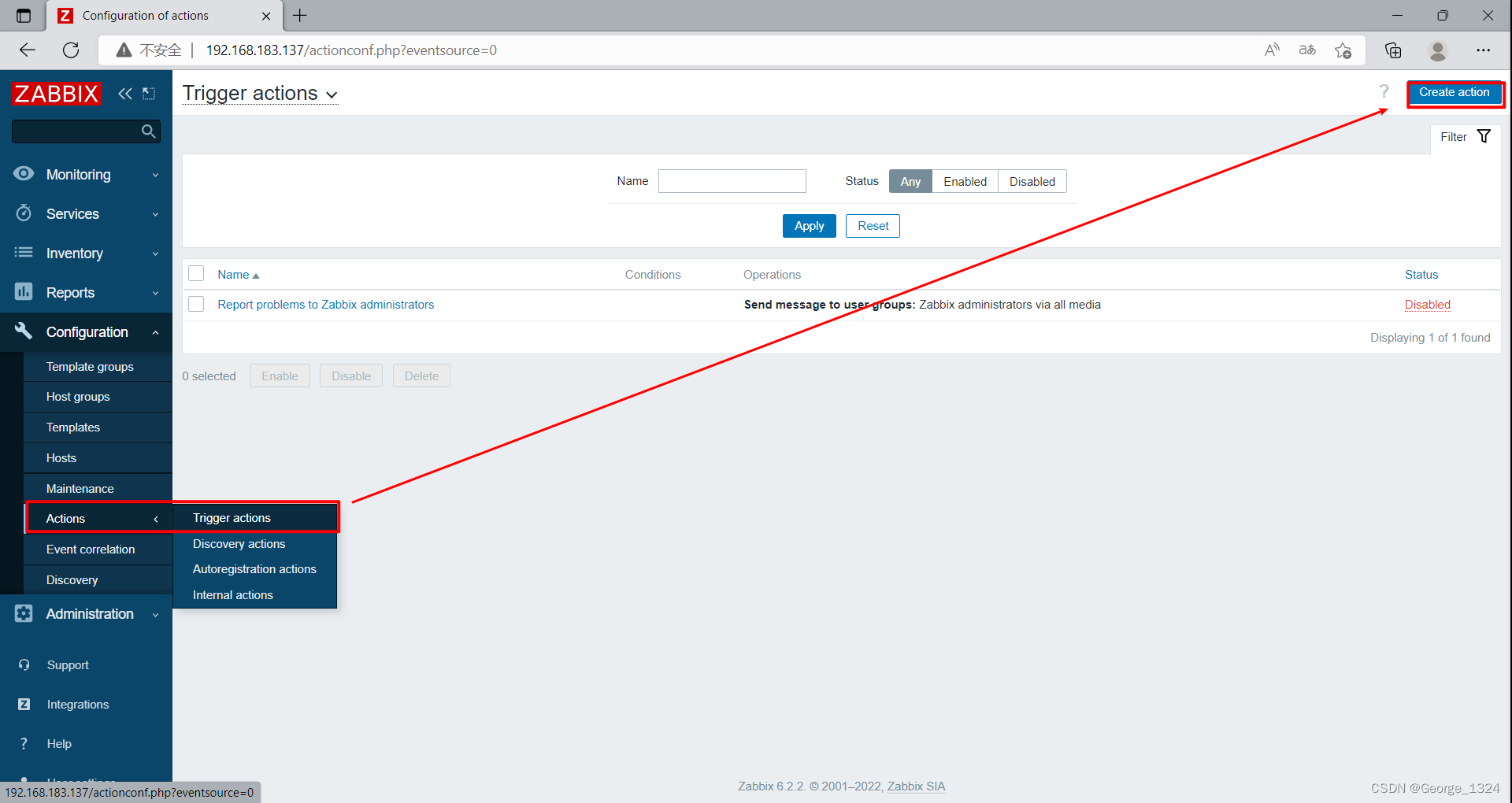The width and height of the screenshot is (1512, 803).
Task: Open the tab actions menu icon
Action: pos(24,16)
